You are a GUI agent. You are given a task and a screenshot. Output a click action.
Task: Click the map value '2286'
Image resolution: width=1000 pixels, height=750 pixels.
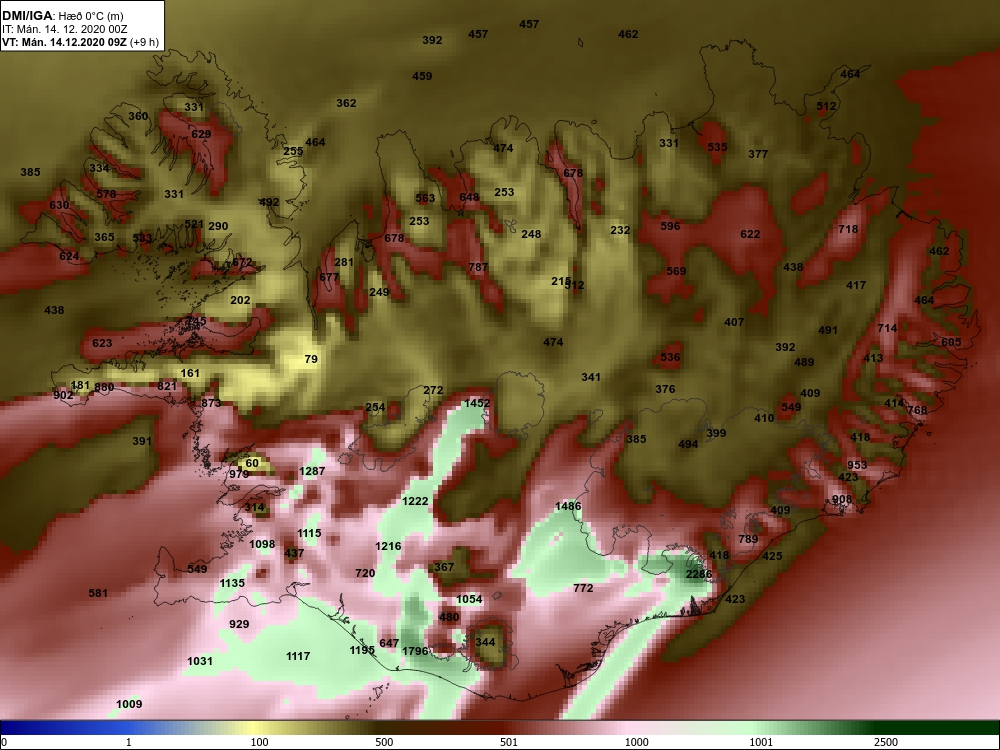click(x=698, y=574)
